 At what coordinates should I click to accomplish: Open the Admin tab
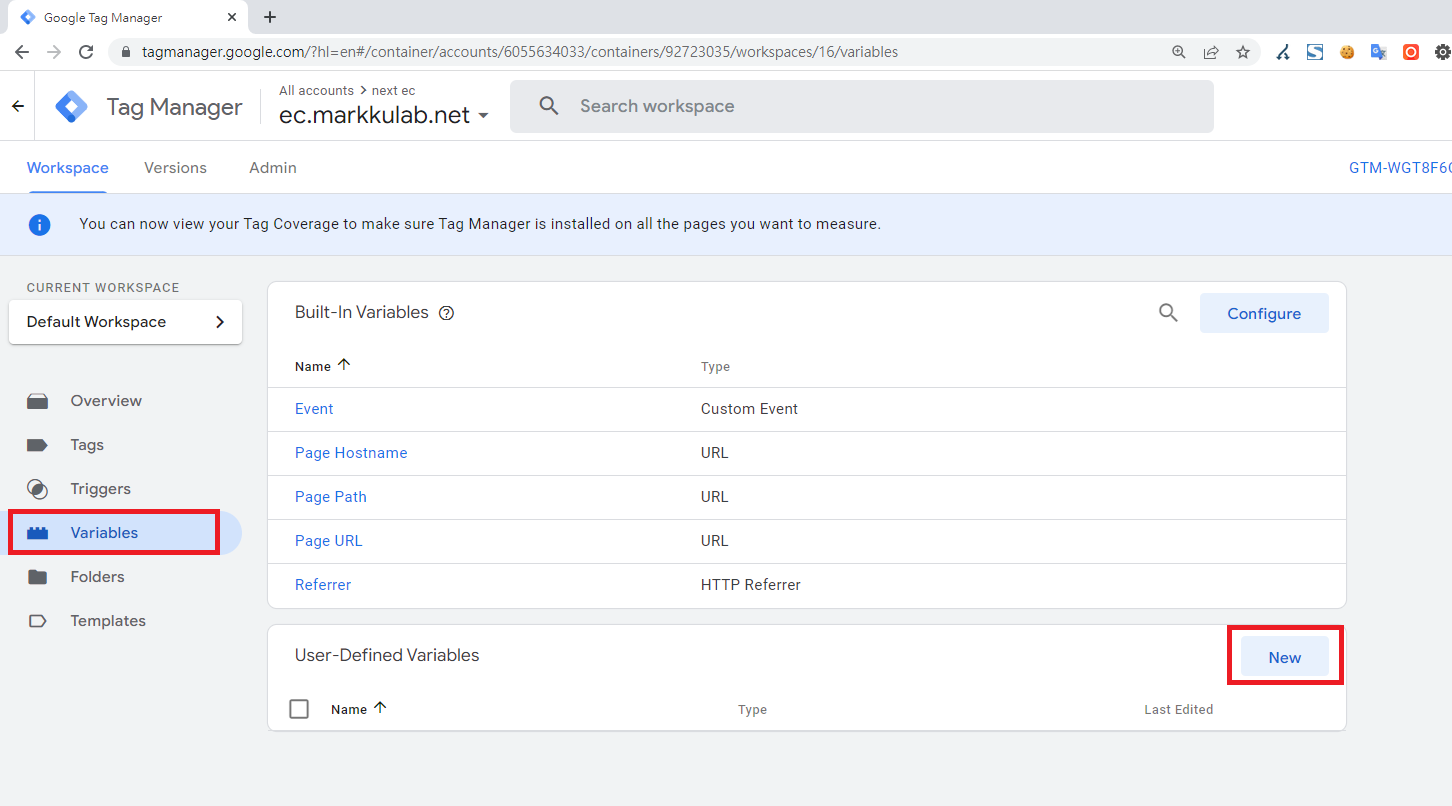click(x=273, y=168)
